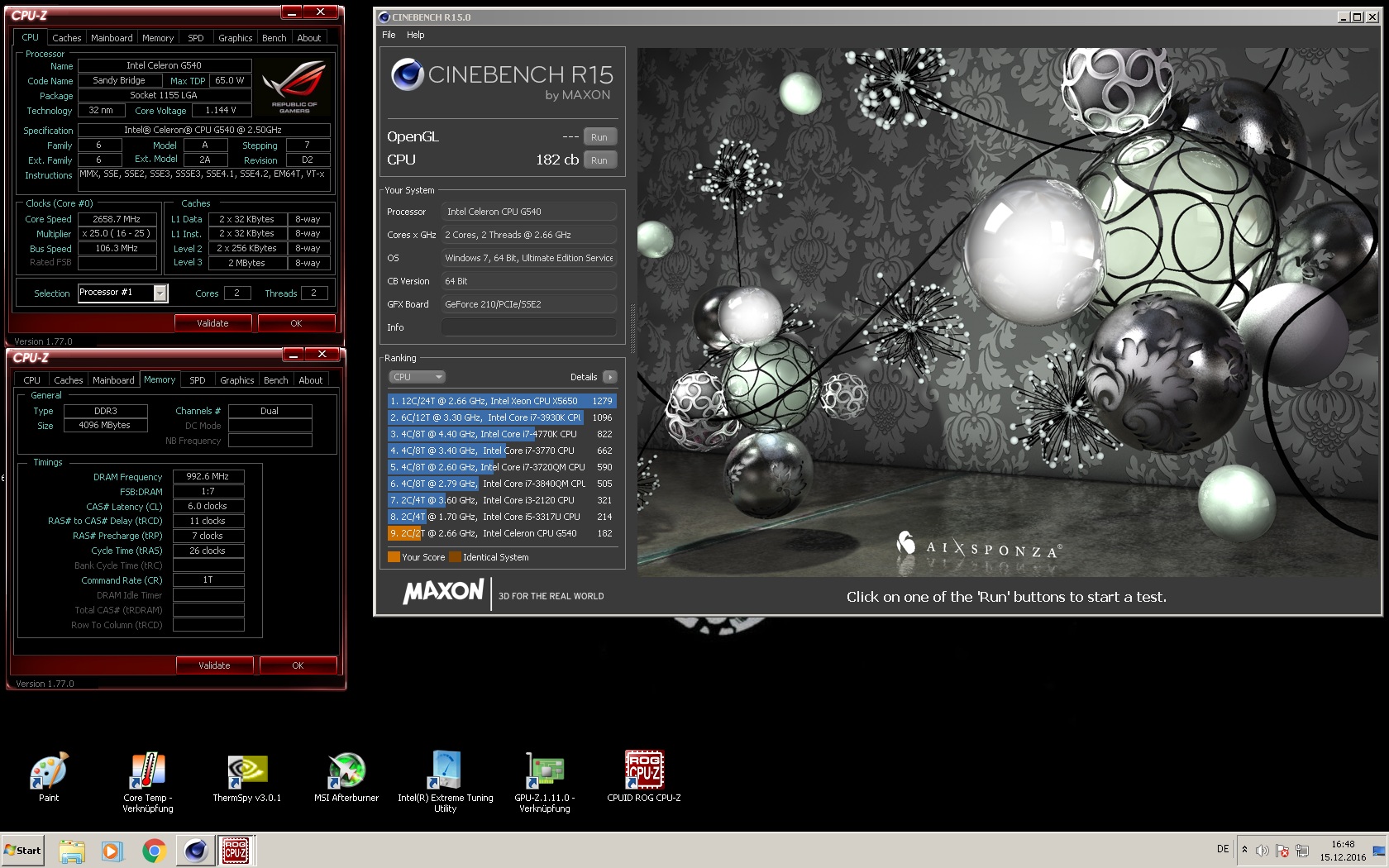
Task: Switch to SPD tab in upper CPU-Z
Action: [196, 38]
